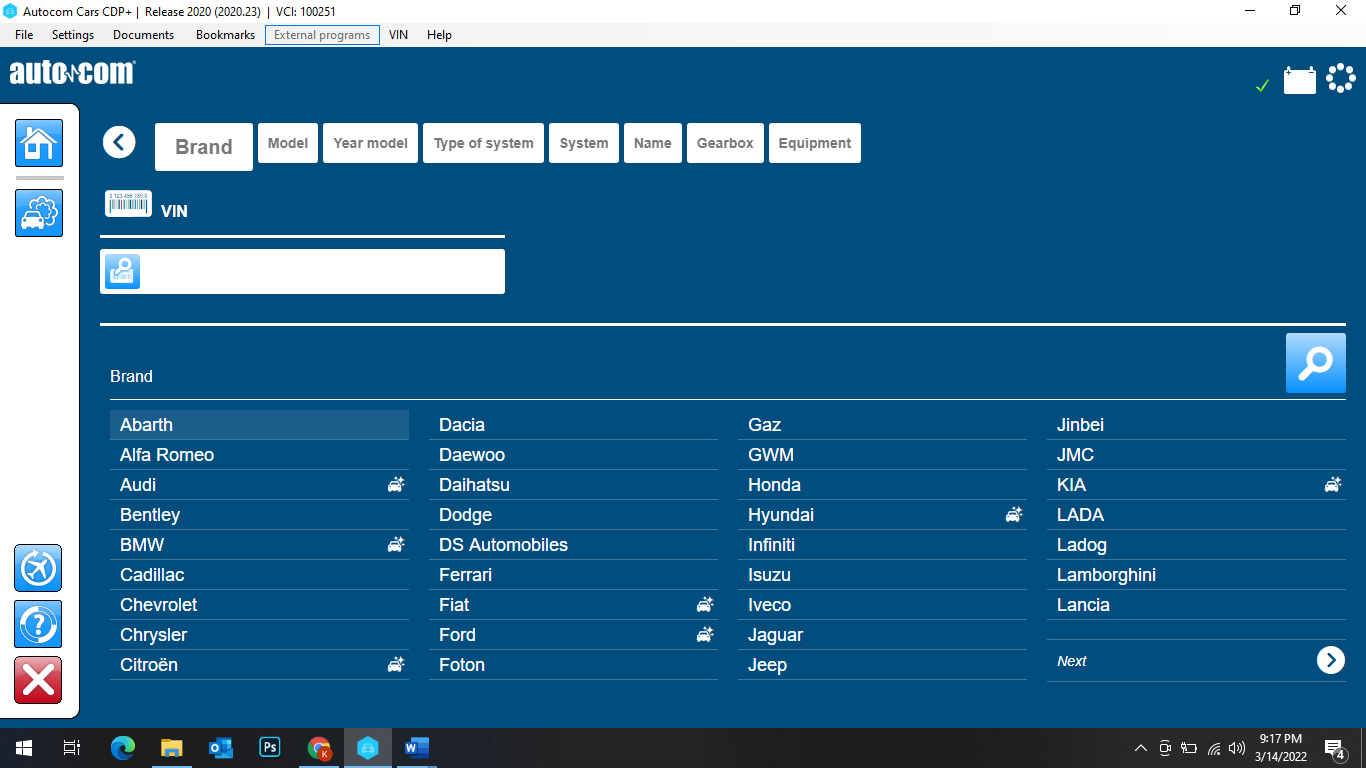The image size is (1366, 768).
Task: Click the blue magnifier search icon
Action: point(1315,363)
